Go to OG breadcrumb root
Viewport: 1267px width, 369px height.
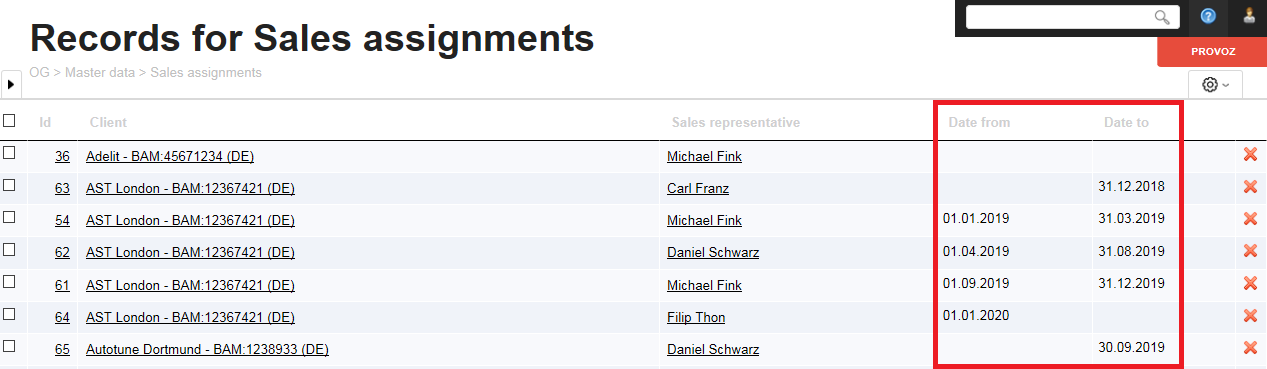point(40,72)
